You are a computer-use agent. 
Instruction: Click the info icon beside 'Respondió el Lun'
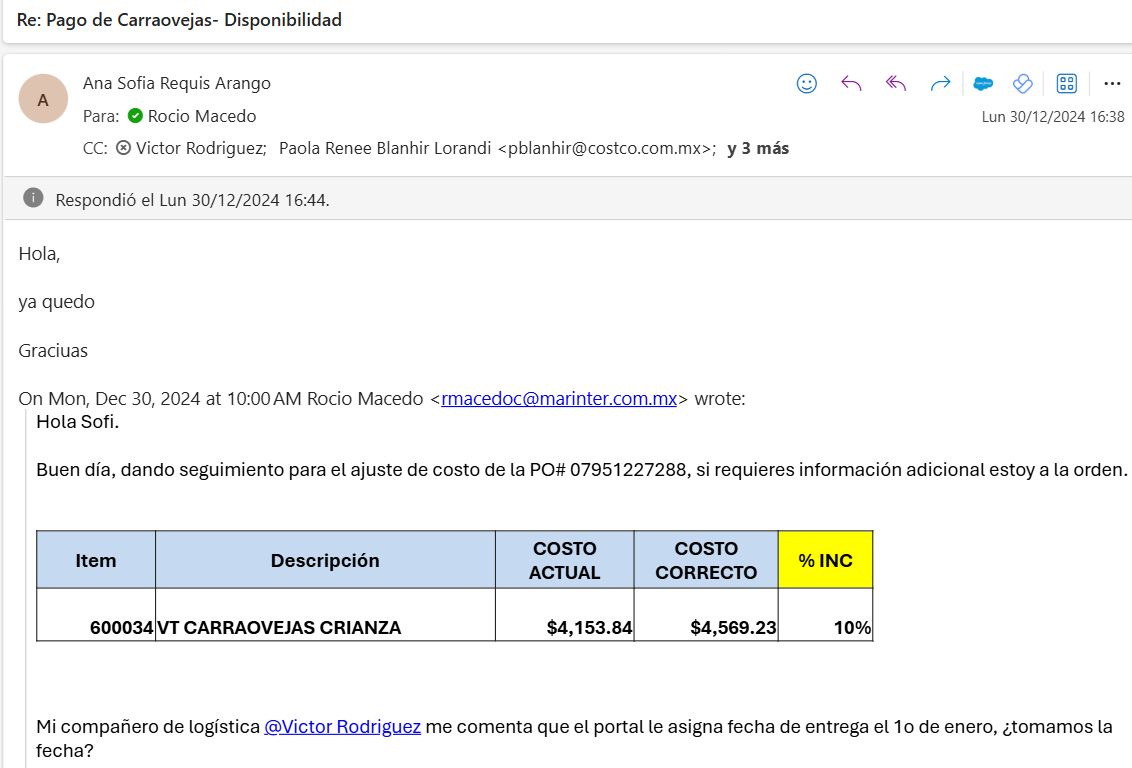[x=33, y=198]
